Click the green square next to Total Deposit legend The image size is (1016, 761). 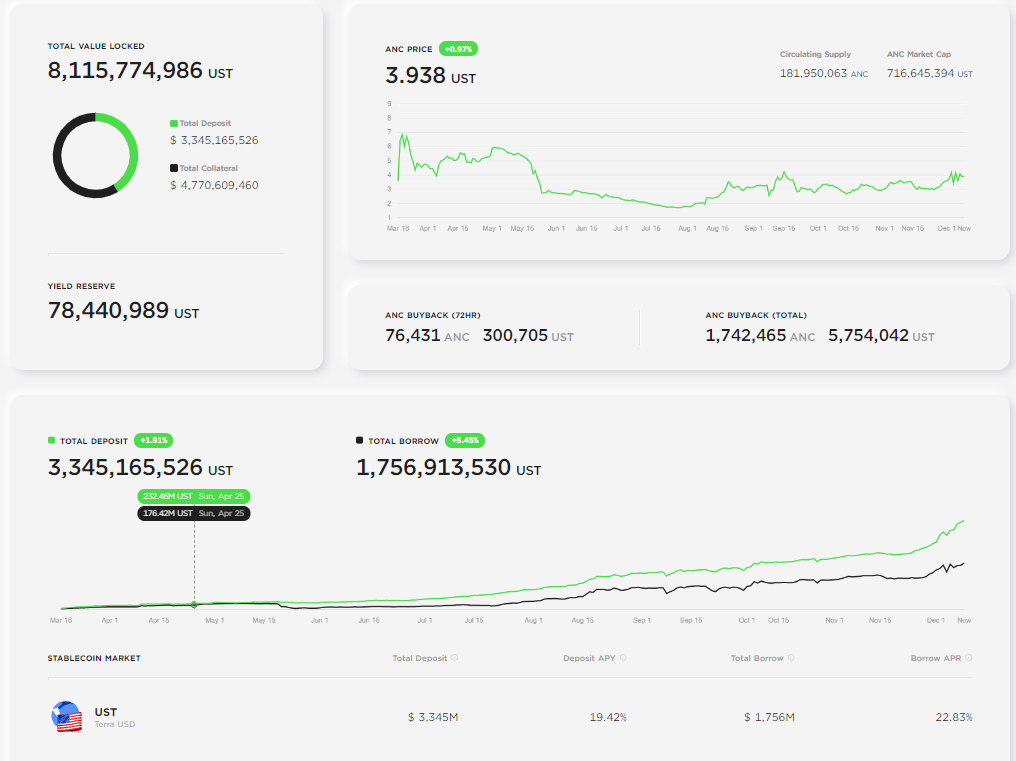tap(173, 123)
